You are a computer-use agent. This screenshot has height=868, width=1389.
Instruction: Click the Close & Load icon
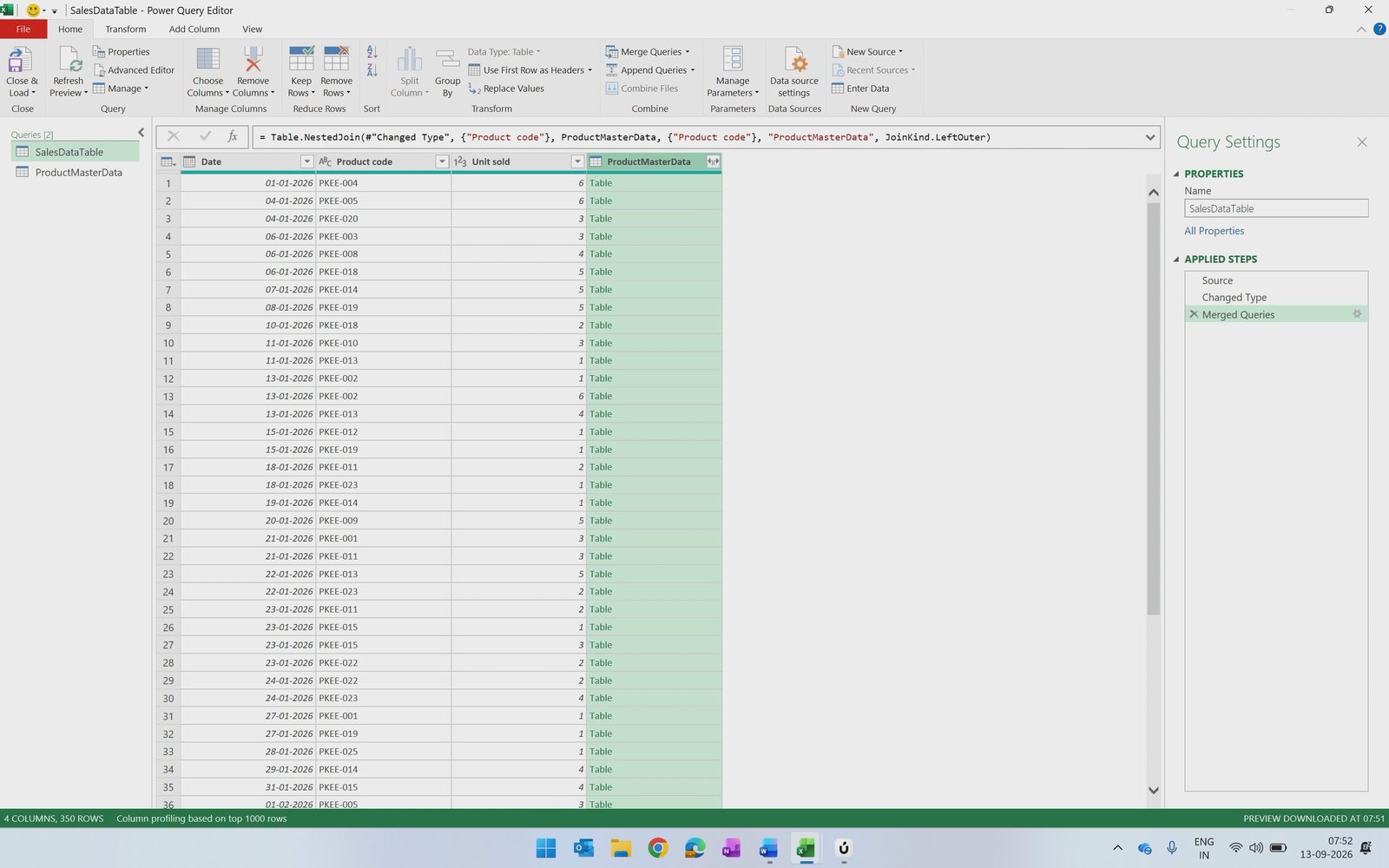[19, 59]
